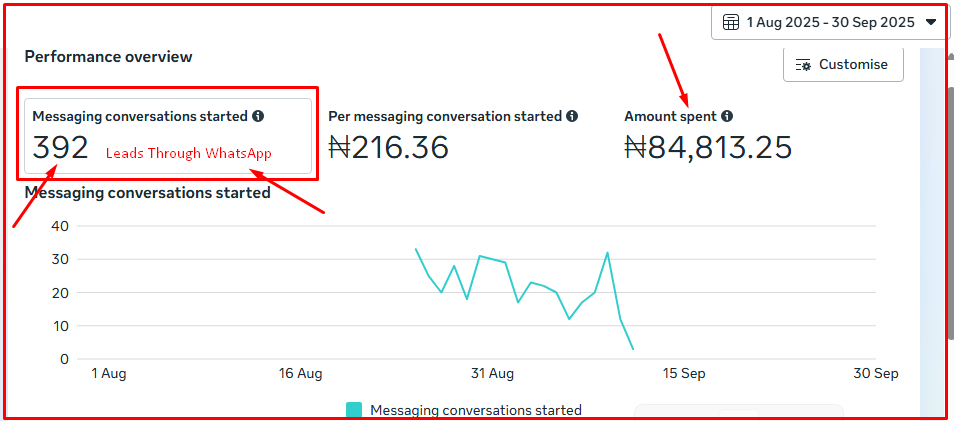
Task: Click info icon beside Per messaging conversation started
Action: [572, 117]
